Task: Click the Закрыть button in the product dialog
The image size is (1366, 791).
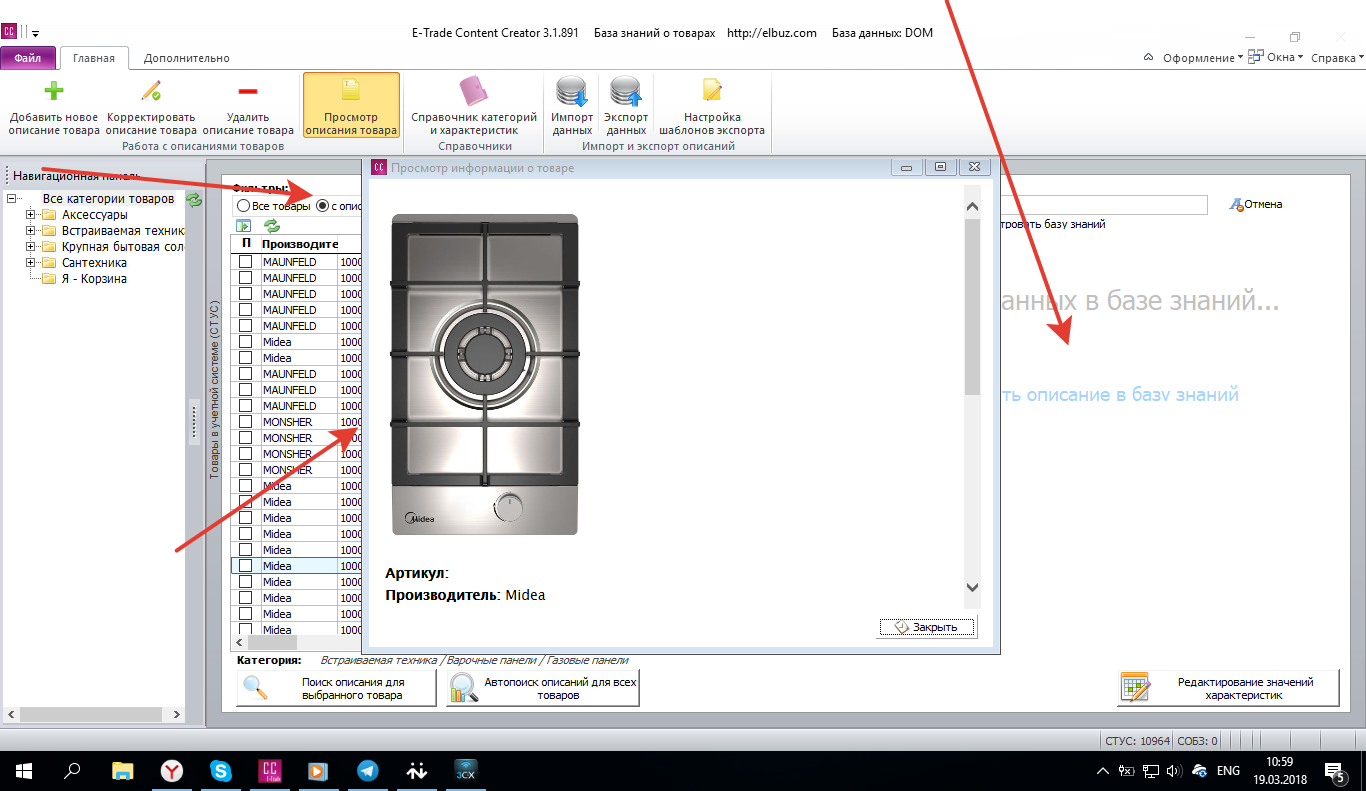Action: click(x=927, y=627)
